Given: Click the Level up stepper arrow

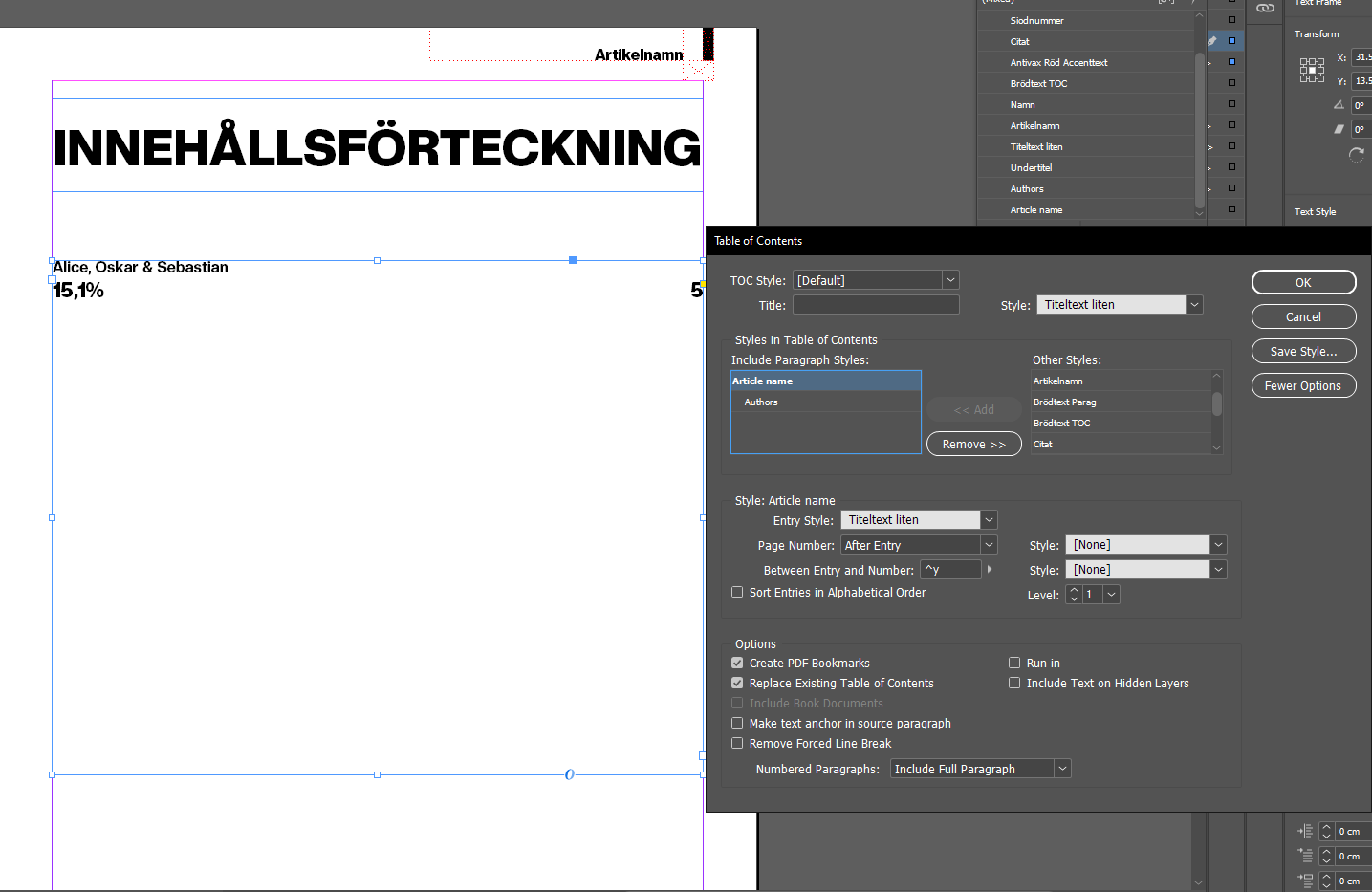Looking at the screenshot, I should [1073, 590].
